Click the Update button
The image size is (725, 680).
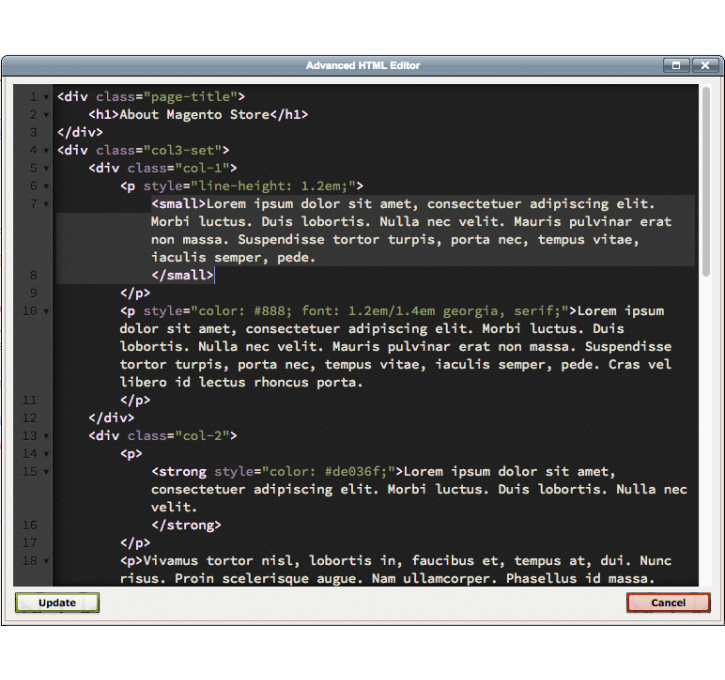click(x=57, y=603)
